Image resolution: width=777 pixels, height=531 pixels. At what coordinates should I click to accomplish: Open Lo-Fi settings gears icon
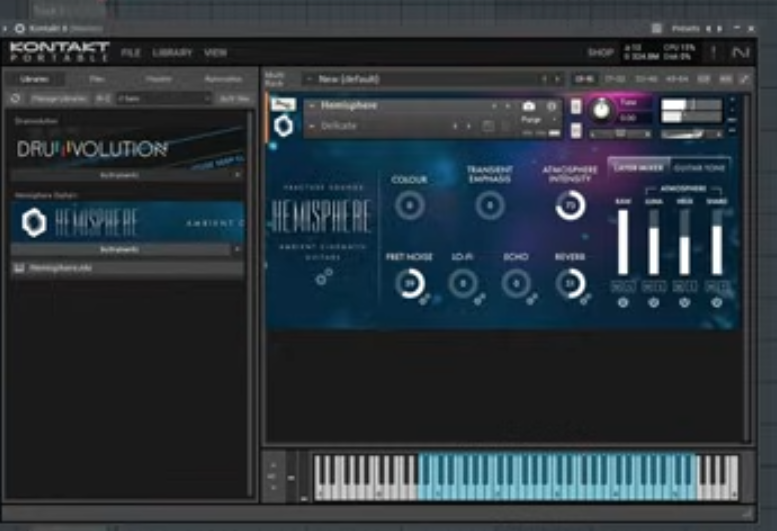point(480,299)
